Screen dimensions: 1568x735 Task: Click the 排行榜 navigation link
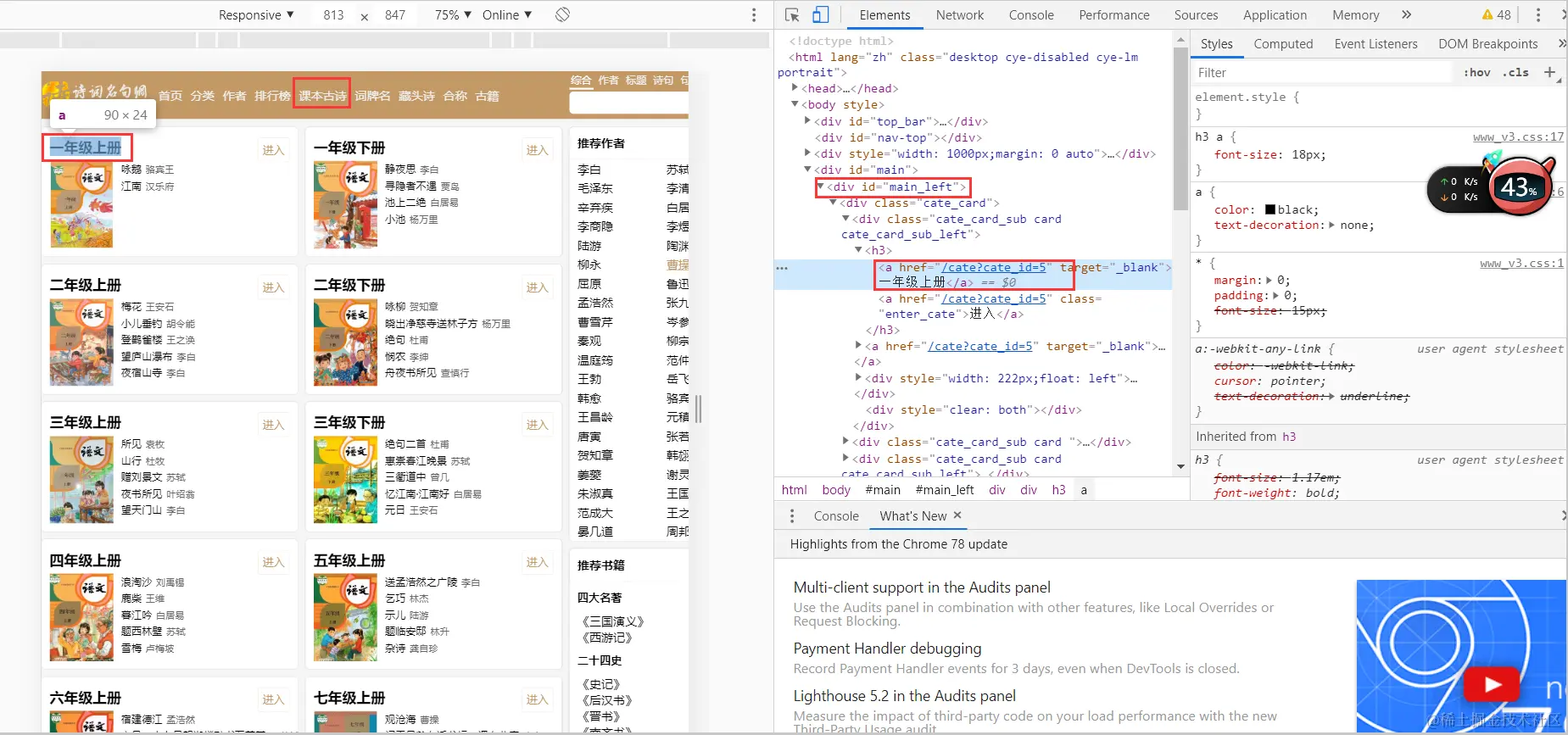click(272, 96)
